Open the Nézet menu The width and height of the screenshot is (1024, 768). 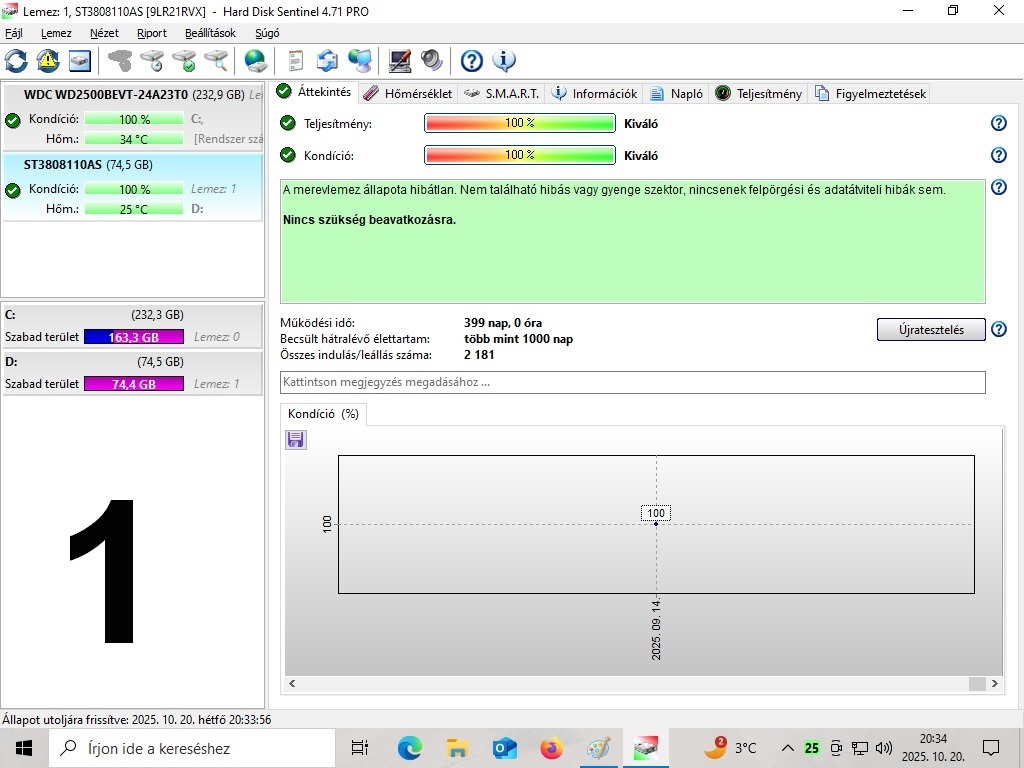[104, 33]
